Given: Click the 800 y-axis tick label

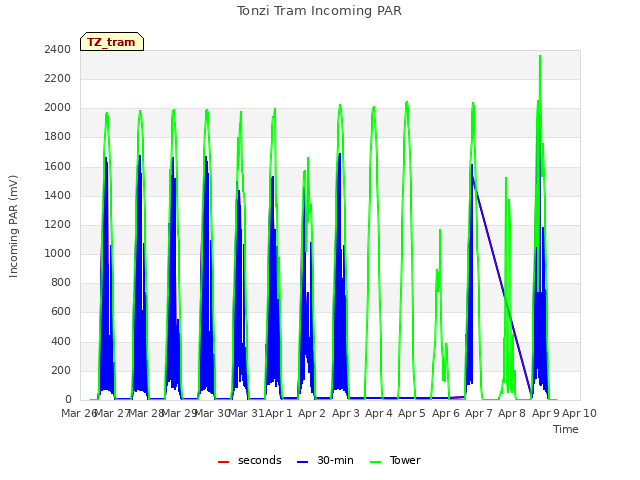Looking at the screenshot, I should (61, 282).
